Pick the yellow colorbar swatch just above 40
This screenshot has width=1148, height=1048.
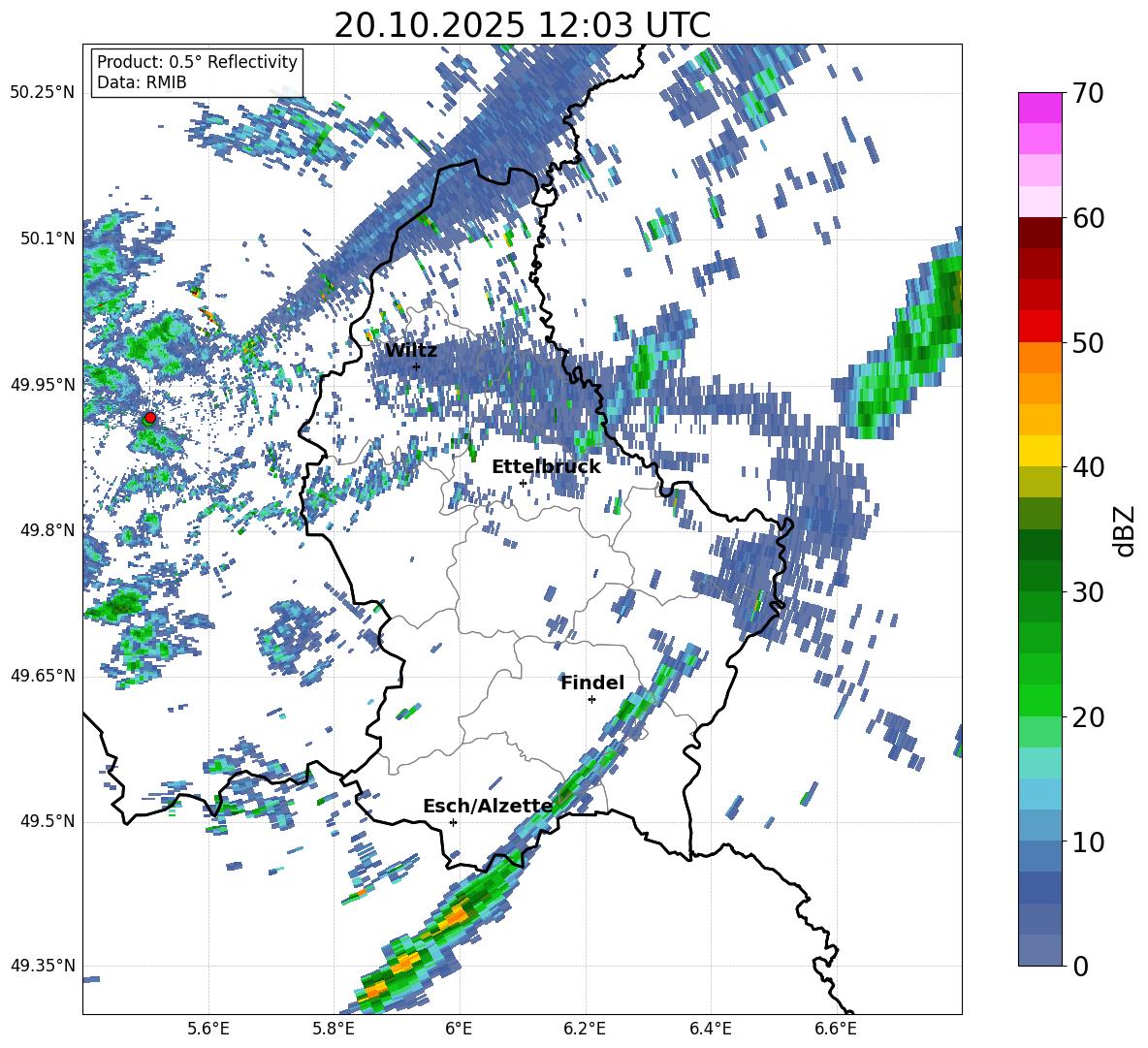(1039, 451)
